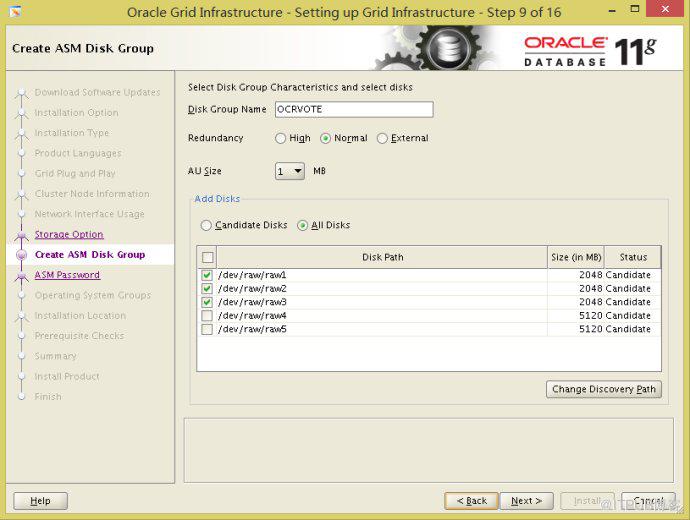Click the installer icon in the title bar
Viewport: 690px width, 520px height.
point(15,11)
